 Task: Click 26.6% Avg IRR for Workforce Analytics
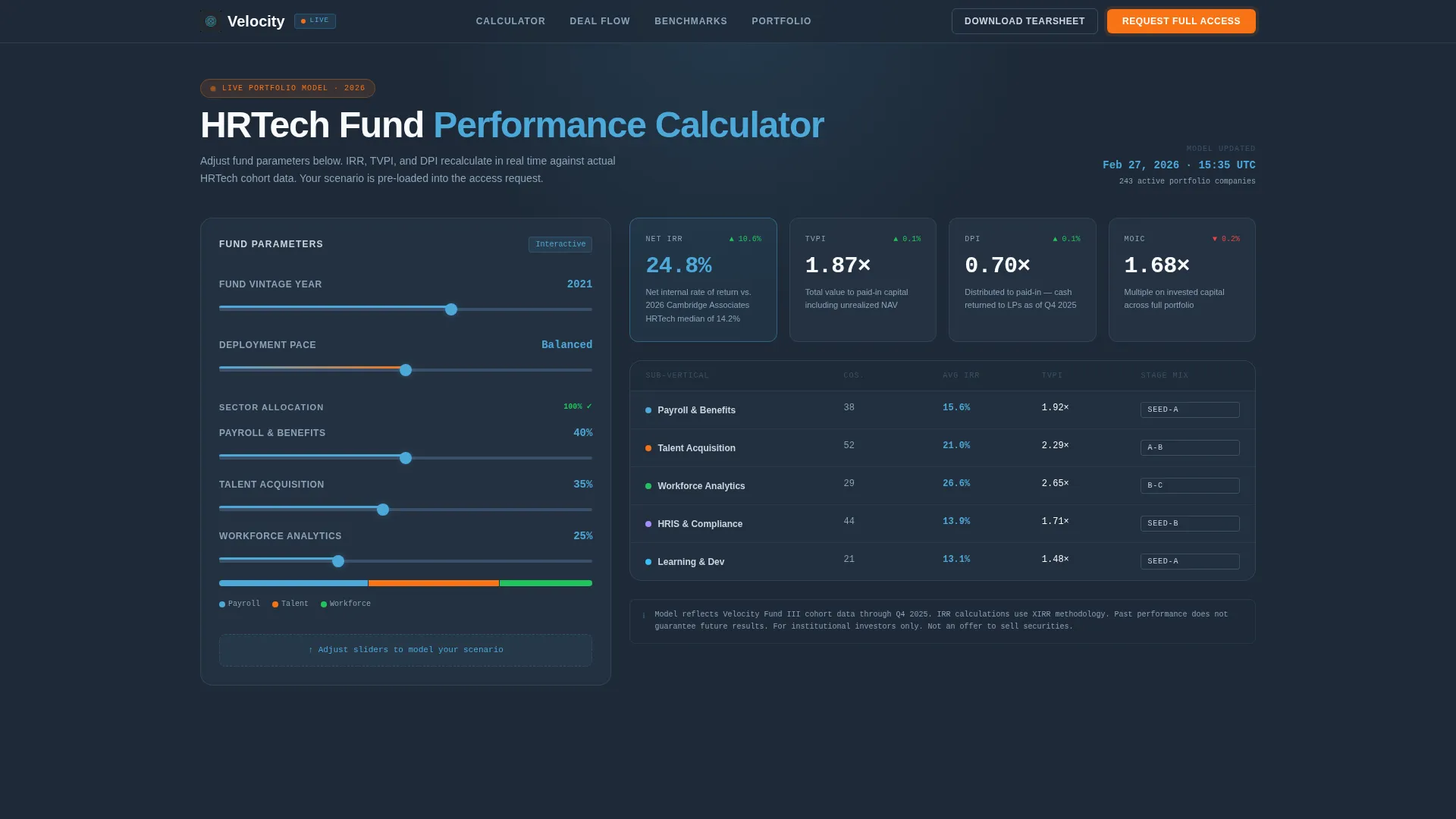[956, 484]
